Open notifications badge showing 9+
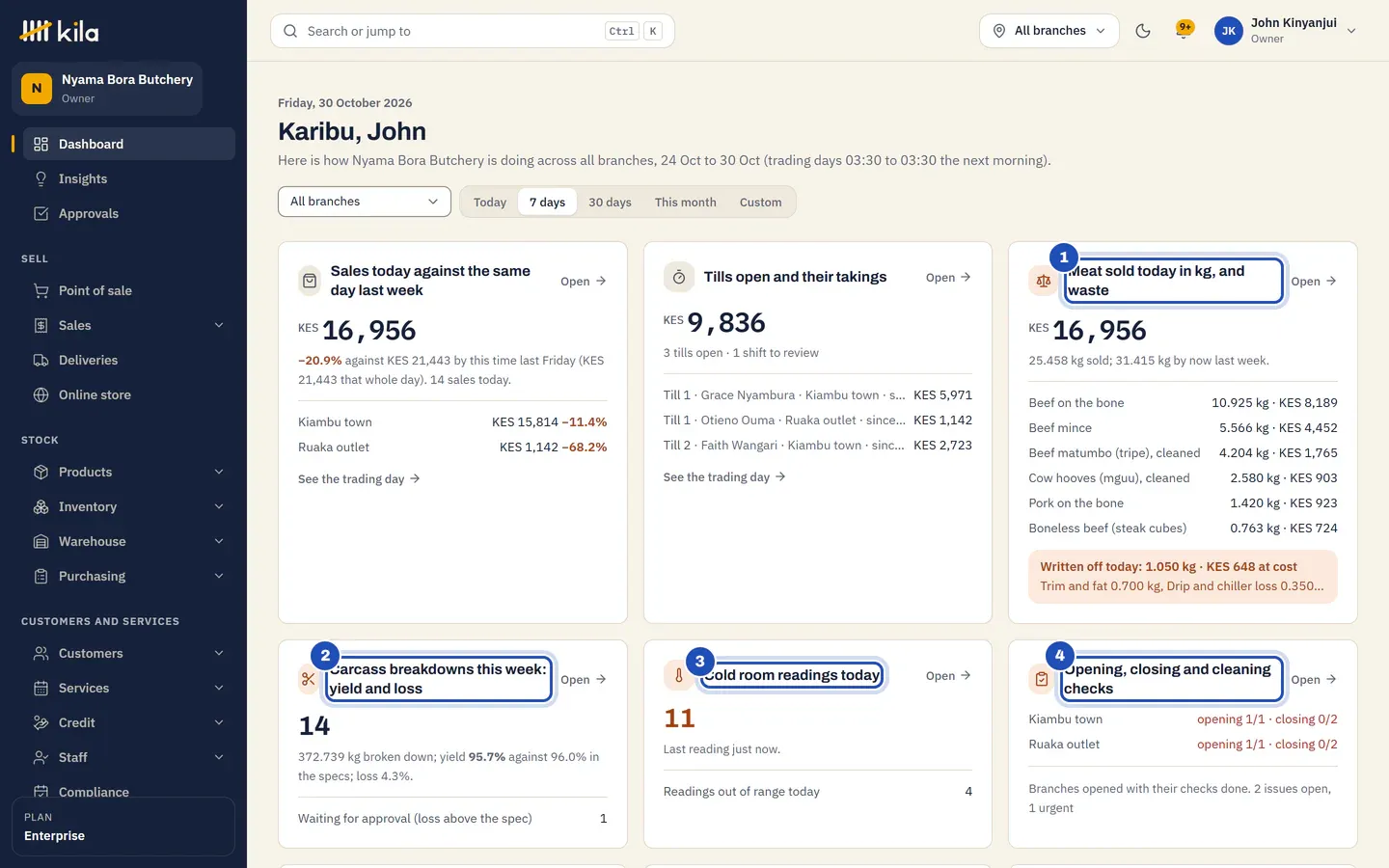 (1184, 30)
